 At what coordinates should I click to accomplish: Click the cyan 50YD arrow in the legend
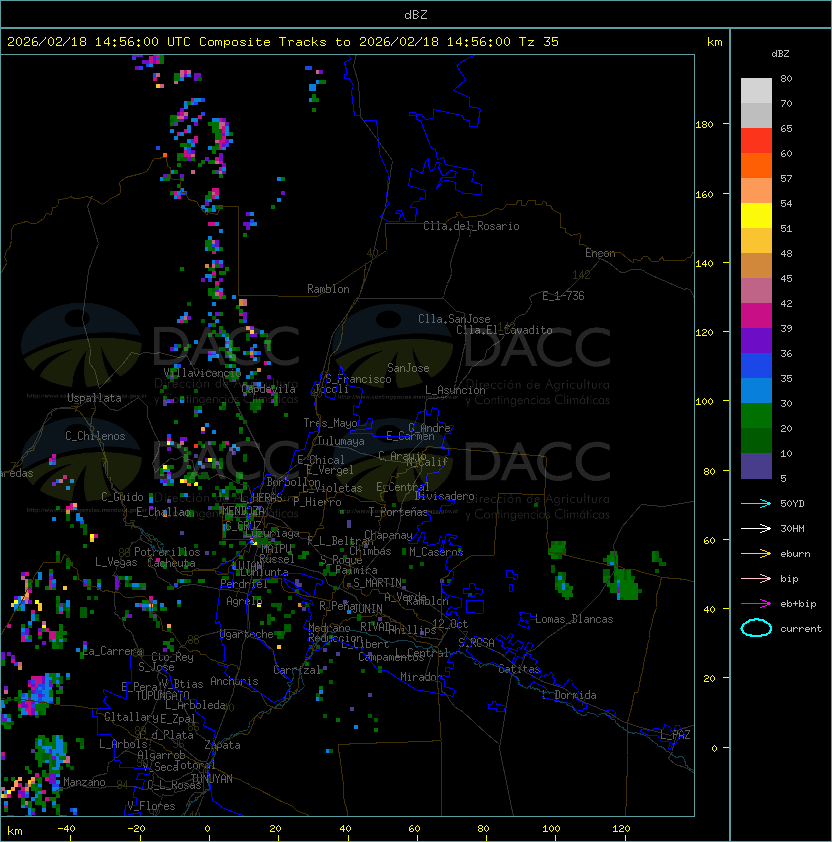coord(756,503)
